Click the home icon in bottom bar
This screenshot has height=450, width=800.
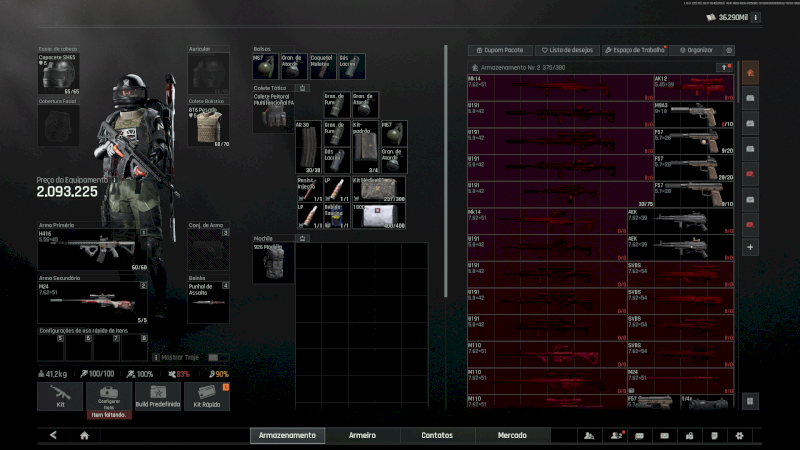pyautogui.click(x=84, y=436)
